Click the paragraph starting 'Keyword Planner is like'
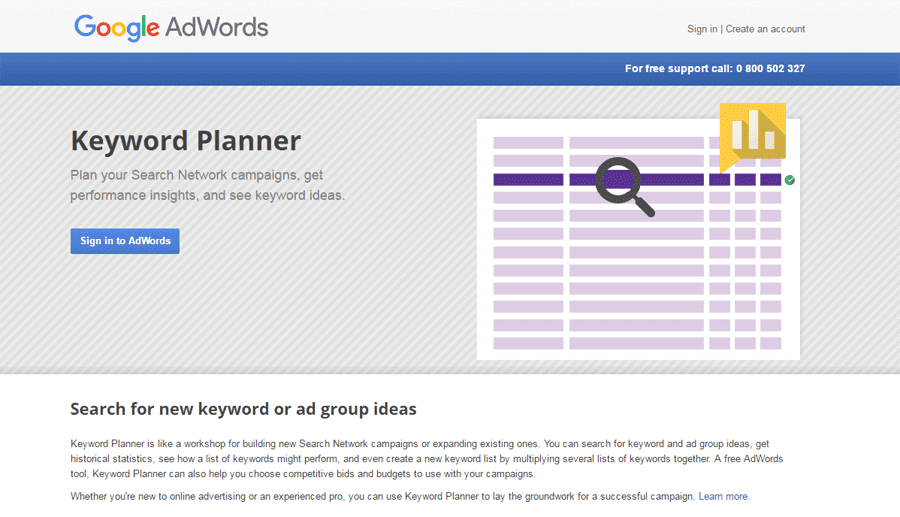Screen dimensions: 900x517 (420, 458)
